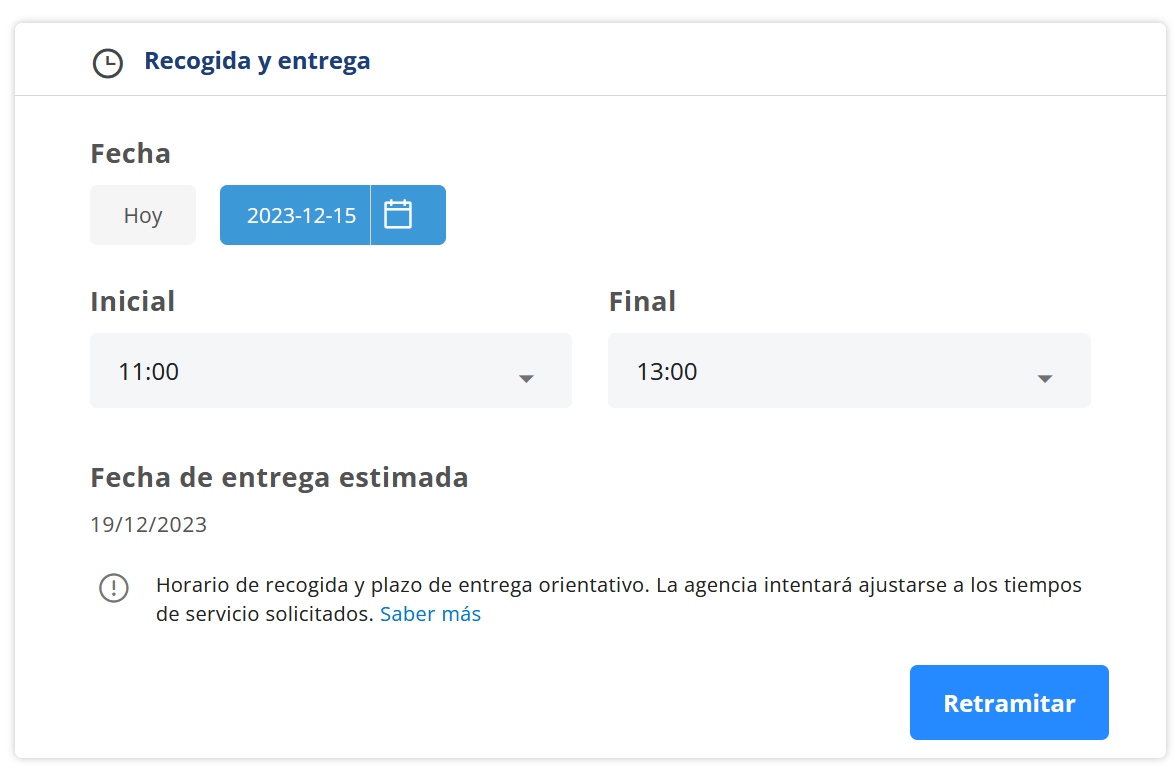
Task: Click the dropdown arrow on the Final field
Action: 1044,379
